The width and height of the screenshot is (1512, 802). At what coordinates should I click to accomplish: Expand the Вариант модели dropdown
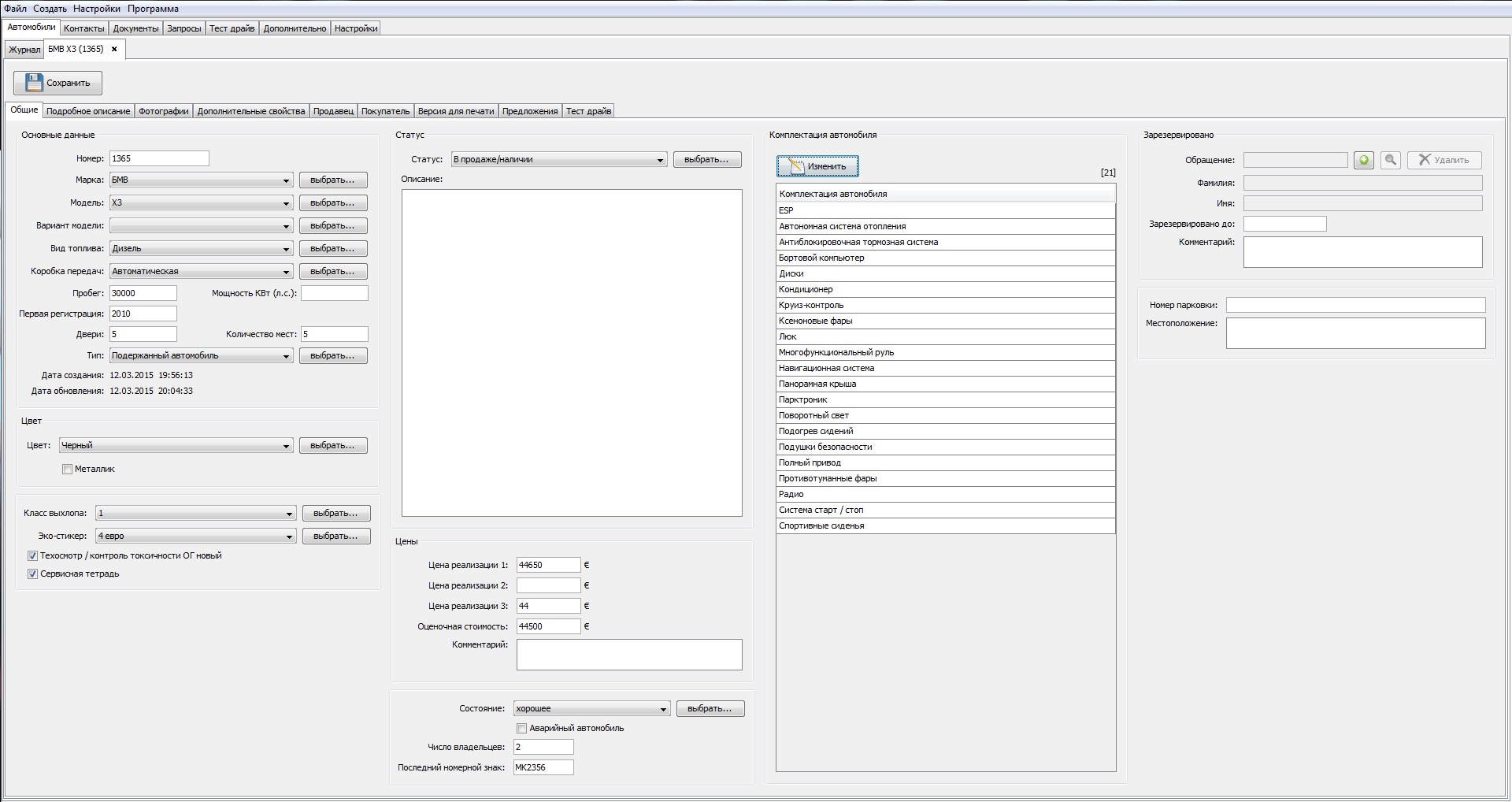click(x=202, y=226)
